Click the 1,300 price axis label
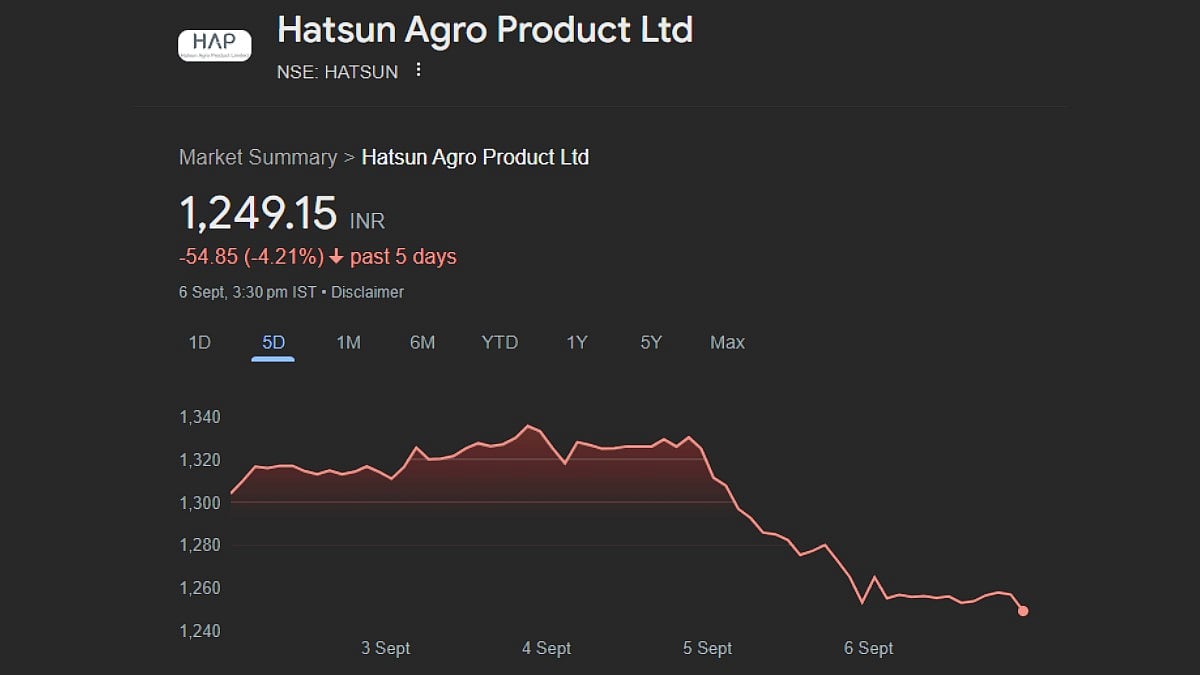This screenshot has height=675, width=1200. (200, 502)
